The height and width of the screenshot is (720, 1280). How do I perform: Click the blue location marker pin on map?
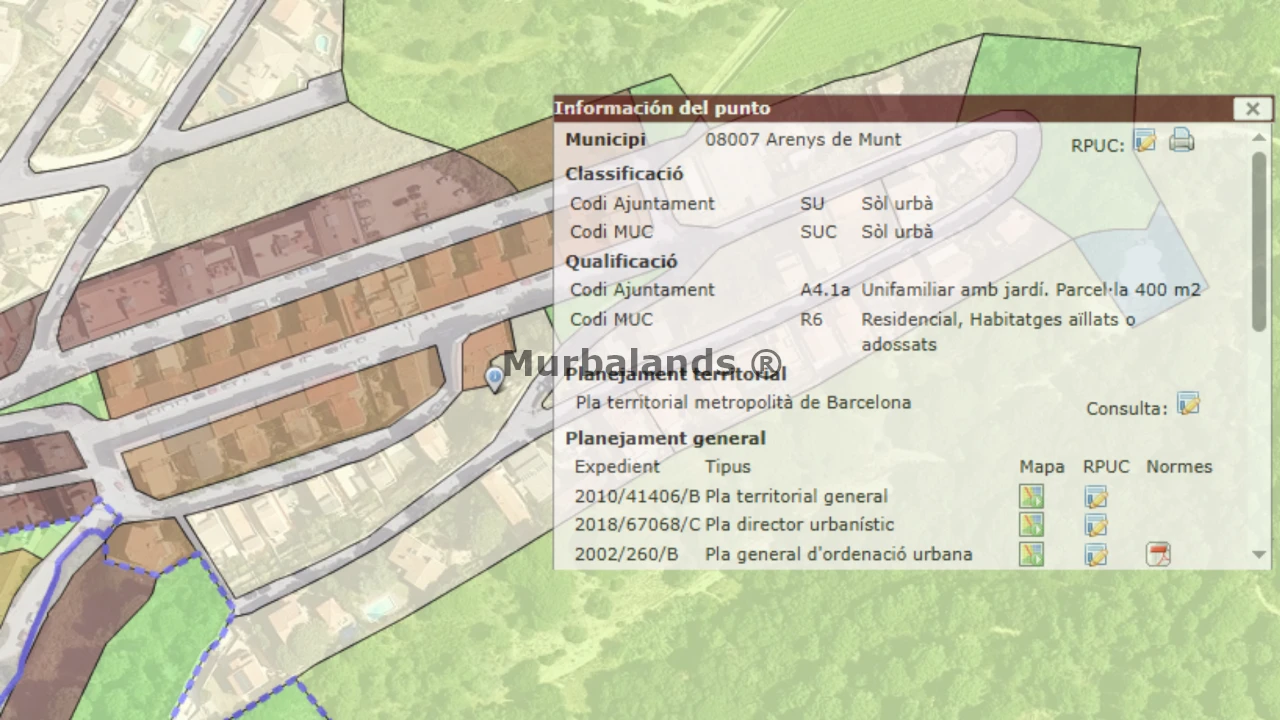click(494, 377)
